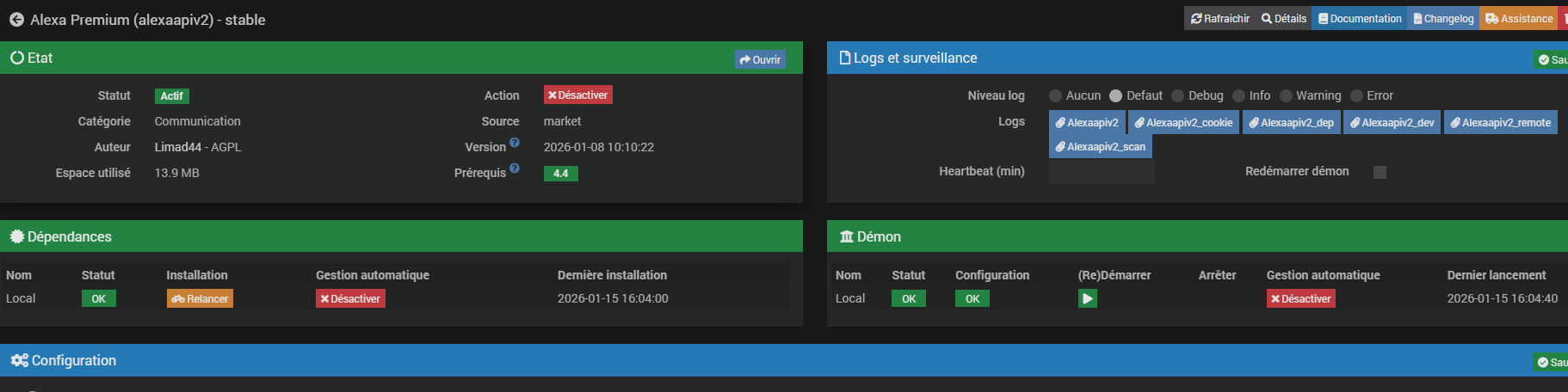Start the daemon with the green play button
1568x392 pixels.
[1088, 298]
